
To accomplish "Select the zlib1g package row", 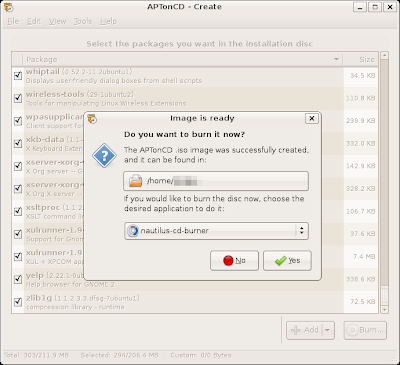I will pos(195,302).
